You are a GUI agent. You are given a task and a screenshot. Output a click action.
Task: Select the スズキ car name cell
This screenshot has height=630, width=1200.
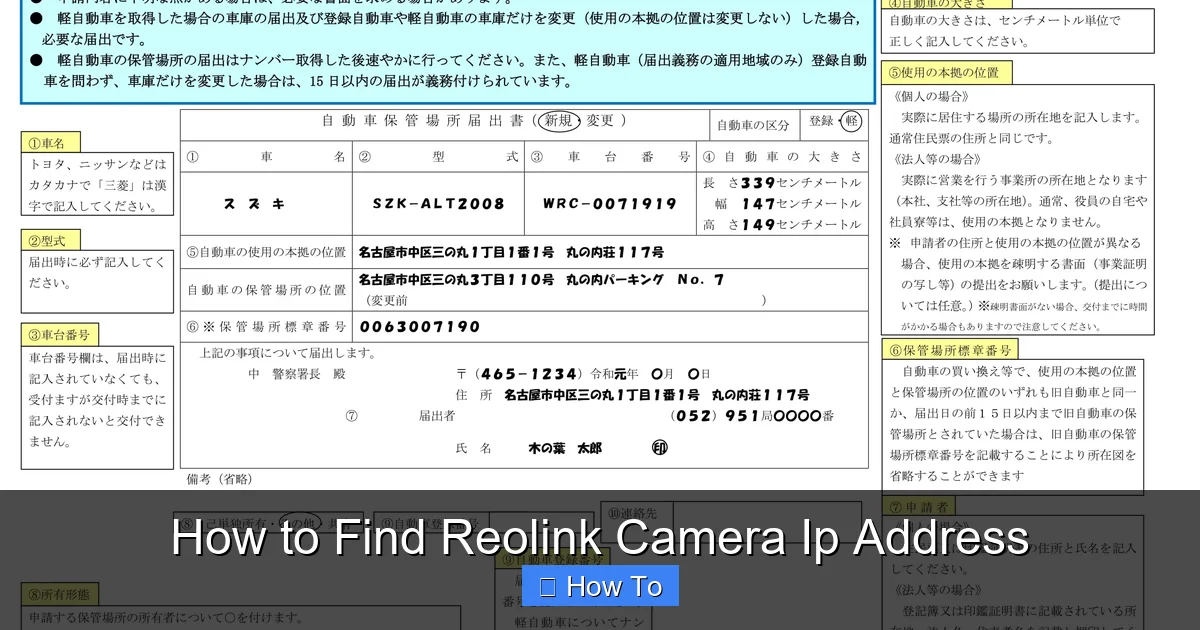coord(266,204)
